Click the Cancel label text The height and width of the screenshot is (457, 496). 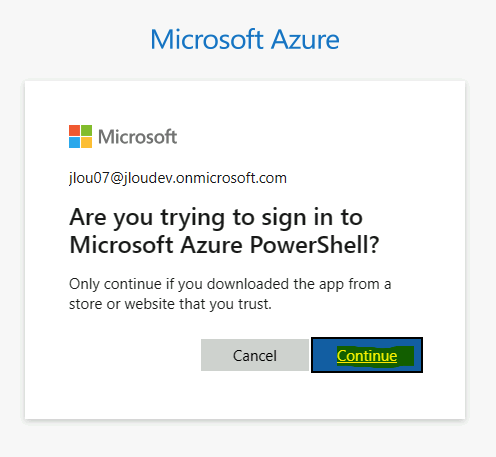tap(255, 356)
